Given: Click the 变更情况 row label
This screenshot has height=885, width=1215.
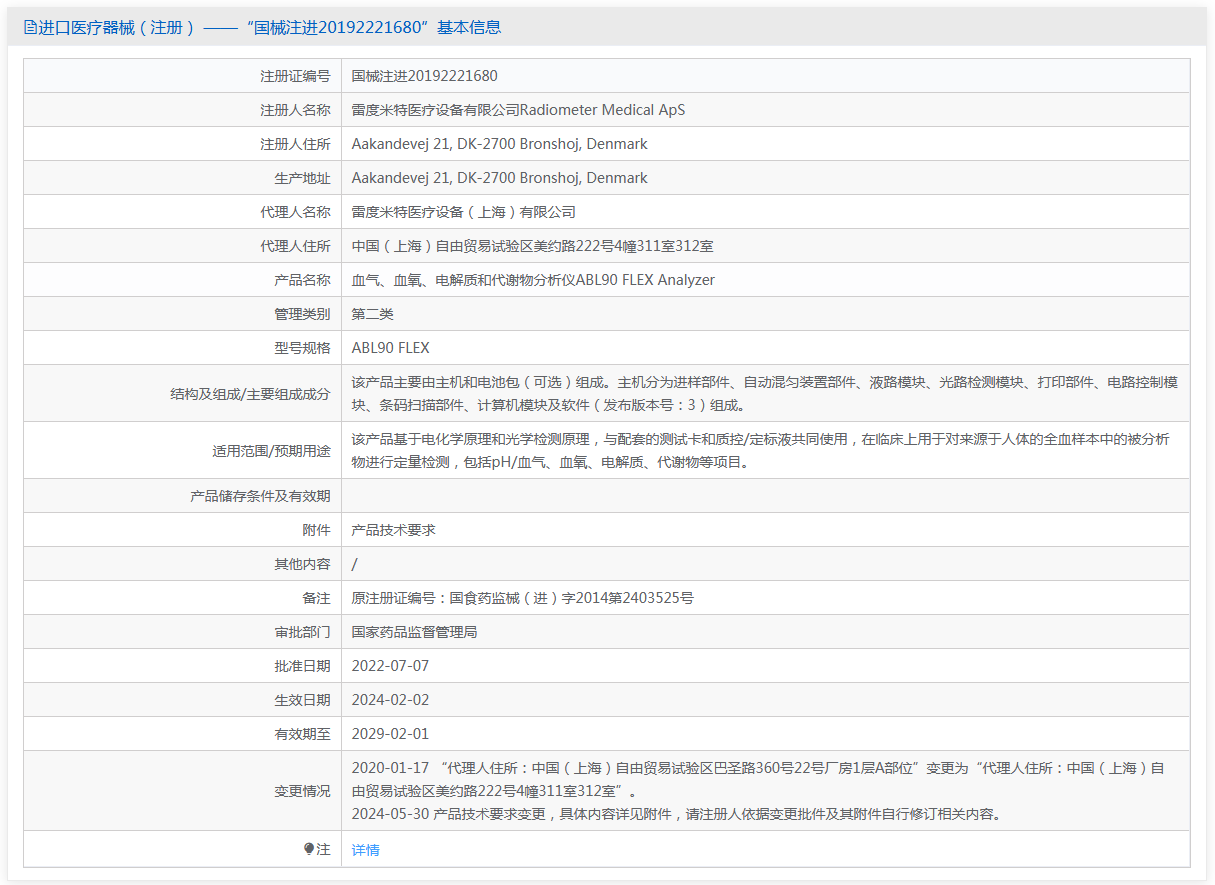Looking at the screenshot, I should pyautogui.click(x=302, y=791).
